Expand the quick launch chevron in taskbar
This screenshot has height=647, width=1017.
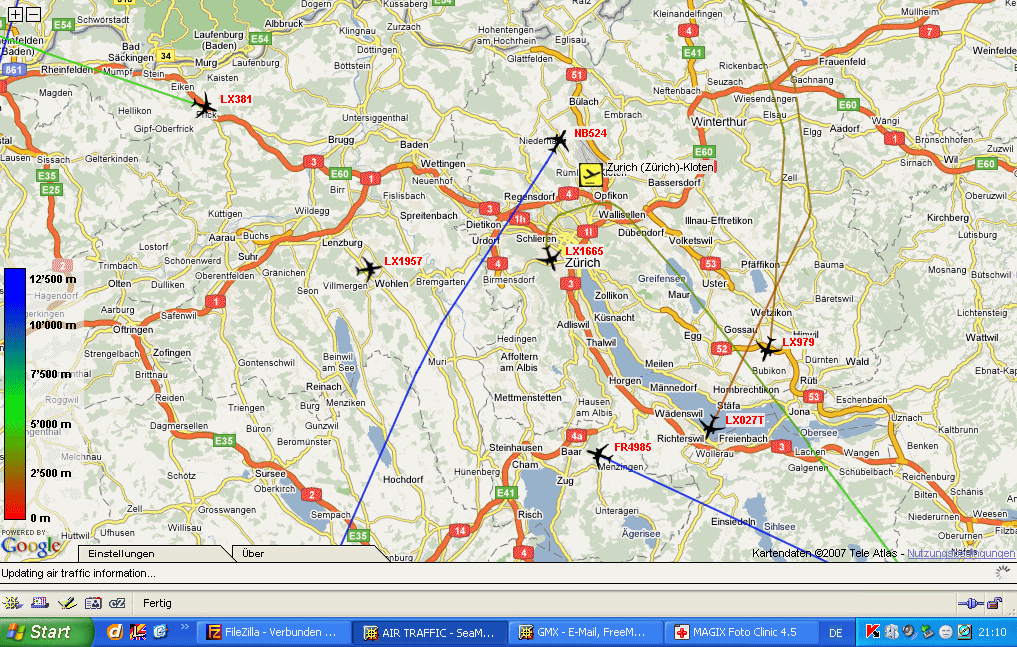(x=184, y=628)
